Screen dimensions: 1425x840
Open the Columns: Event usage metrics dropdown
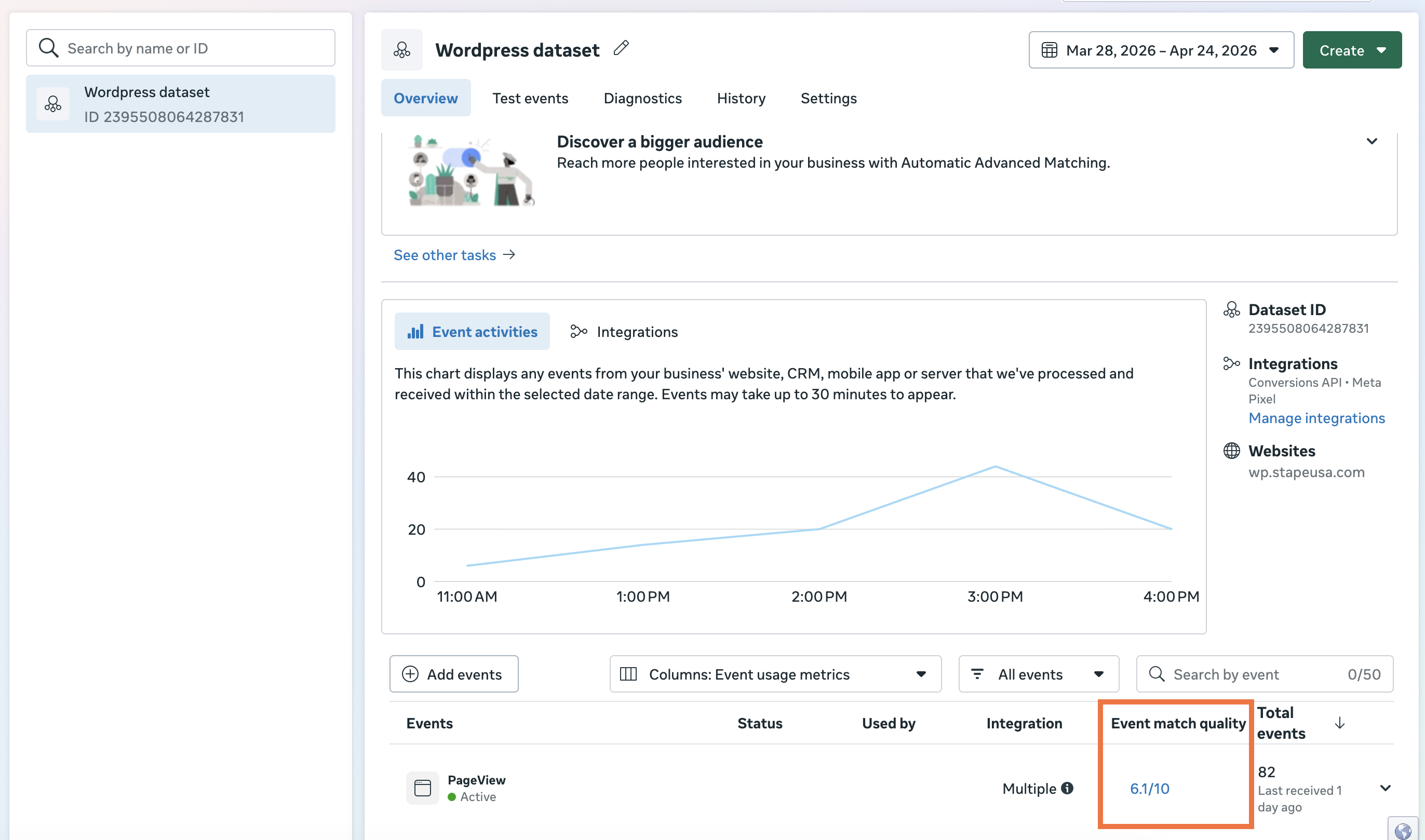pyautogui.click(x=775, y=674)
